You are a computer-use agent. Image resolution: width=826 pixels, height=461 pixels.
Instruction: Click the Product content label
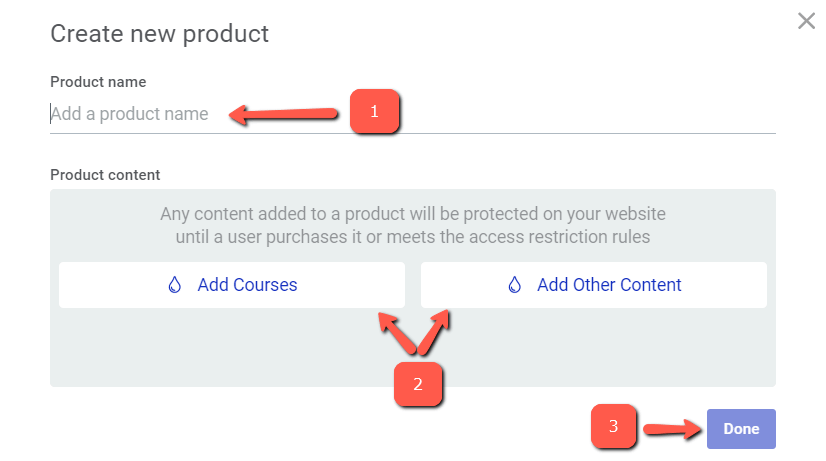tap(105, 175)
